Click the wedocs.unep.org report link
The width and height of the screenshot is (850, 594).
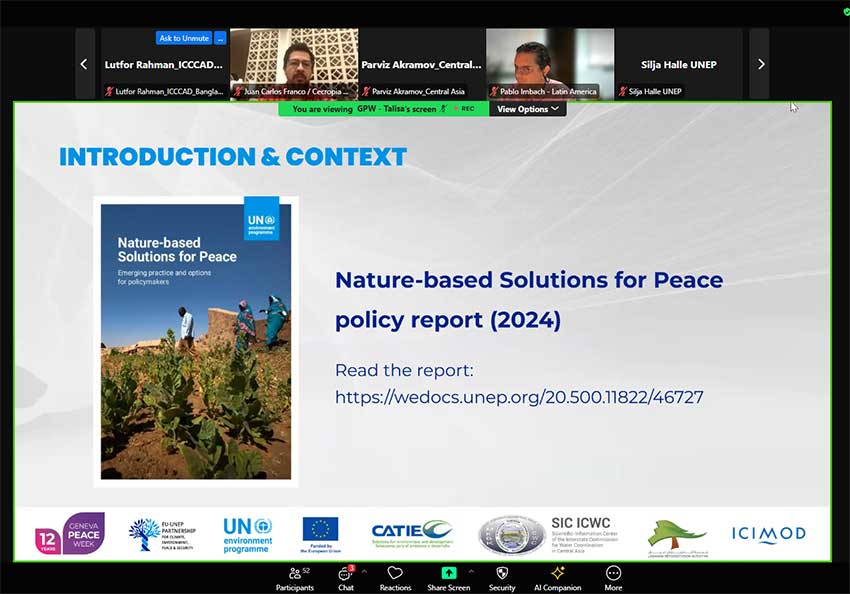coord(519,397)
